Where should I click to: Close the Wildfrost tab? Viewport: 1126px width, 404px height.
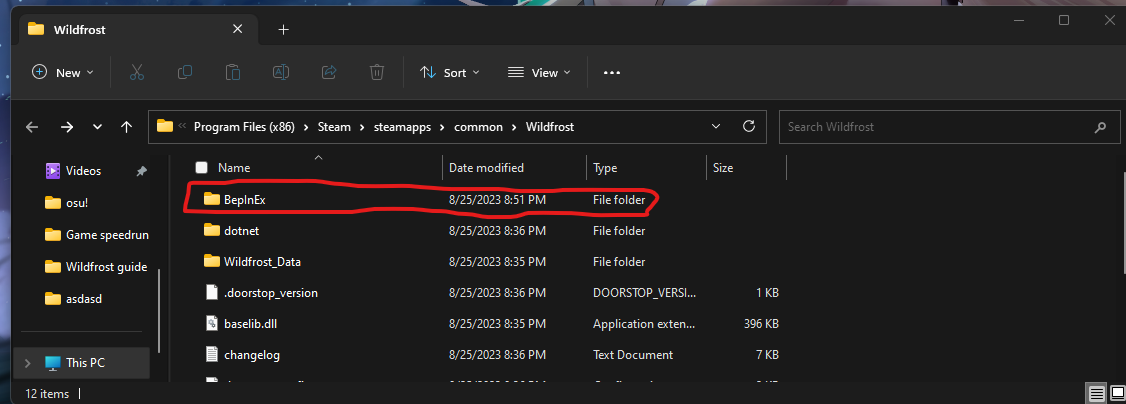[x=238, y=29]
